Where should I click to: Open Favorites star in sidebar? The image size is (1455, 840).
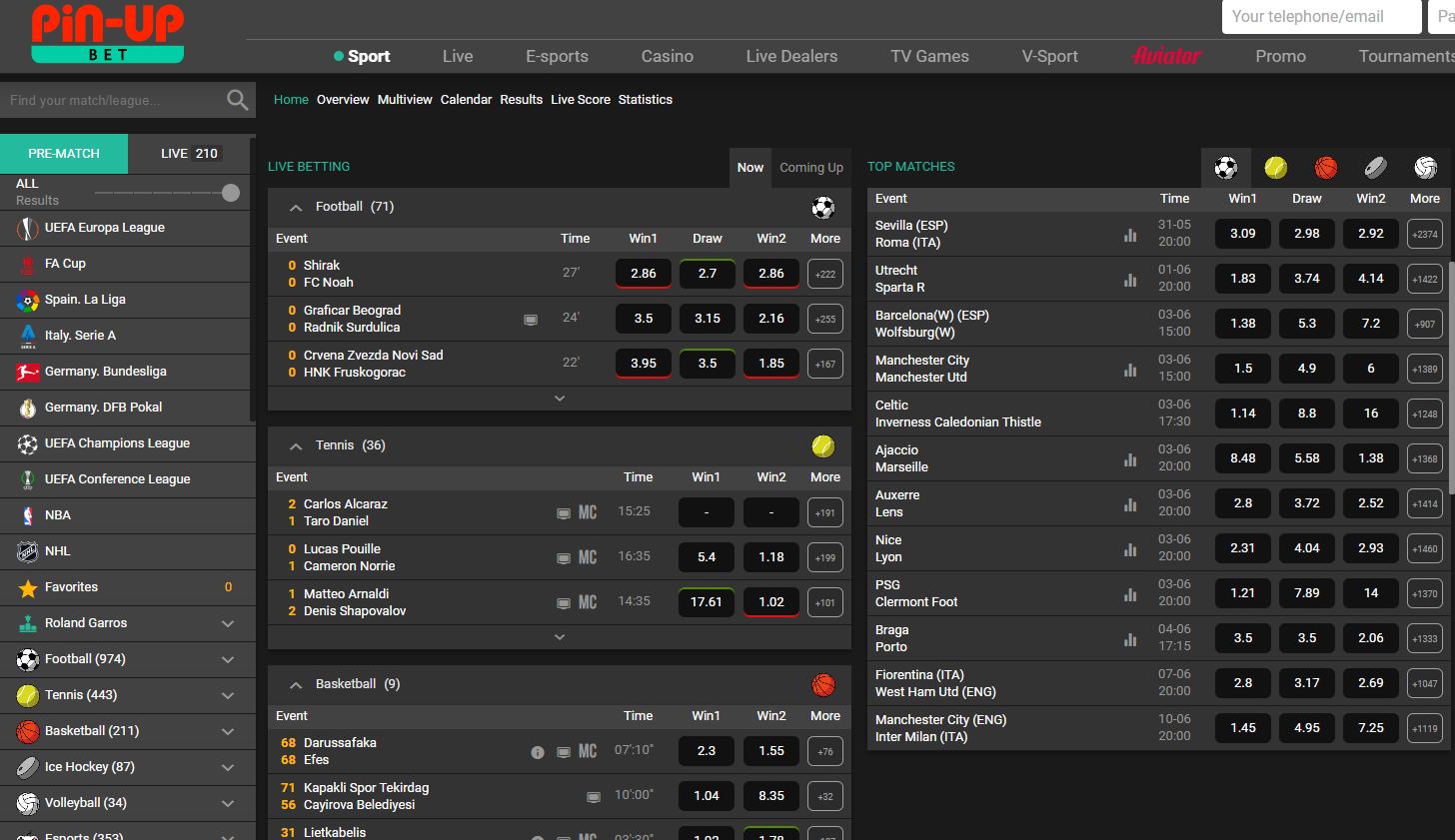(28, 588)
